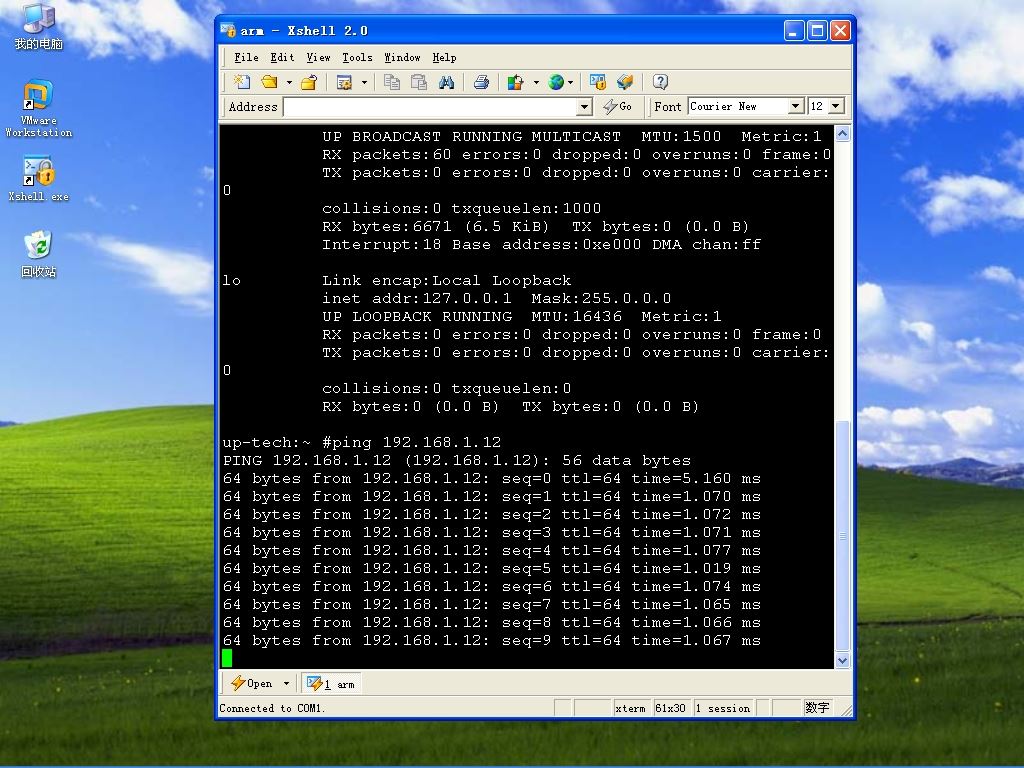
Task: Click the Xshell title bar application icon
Action: 228,30
